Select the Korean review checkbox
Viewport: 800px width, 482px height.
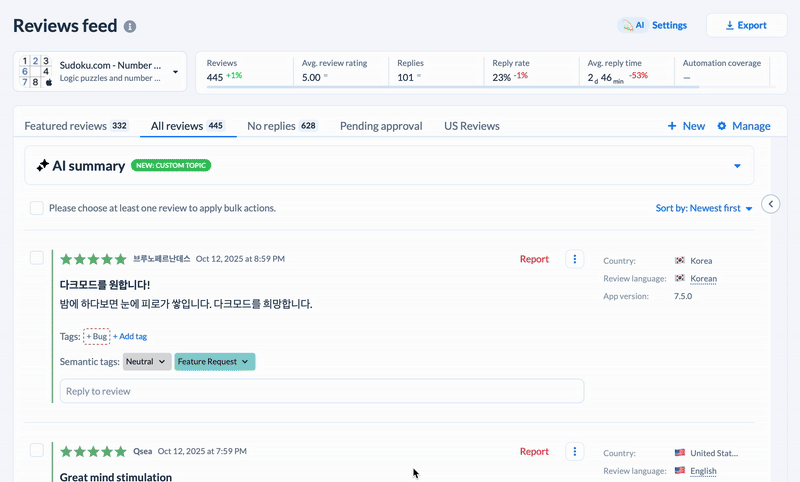coord(37,258)
